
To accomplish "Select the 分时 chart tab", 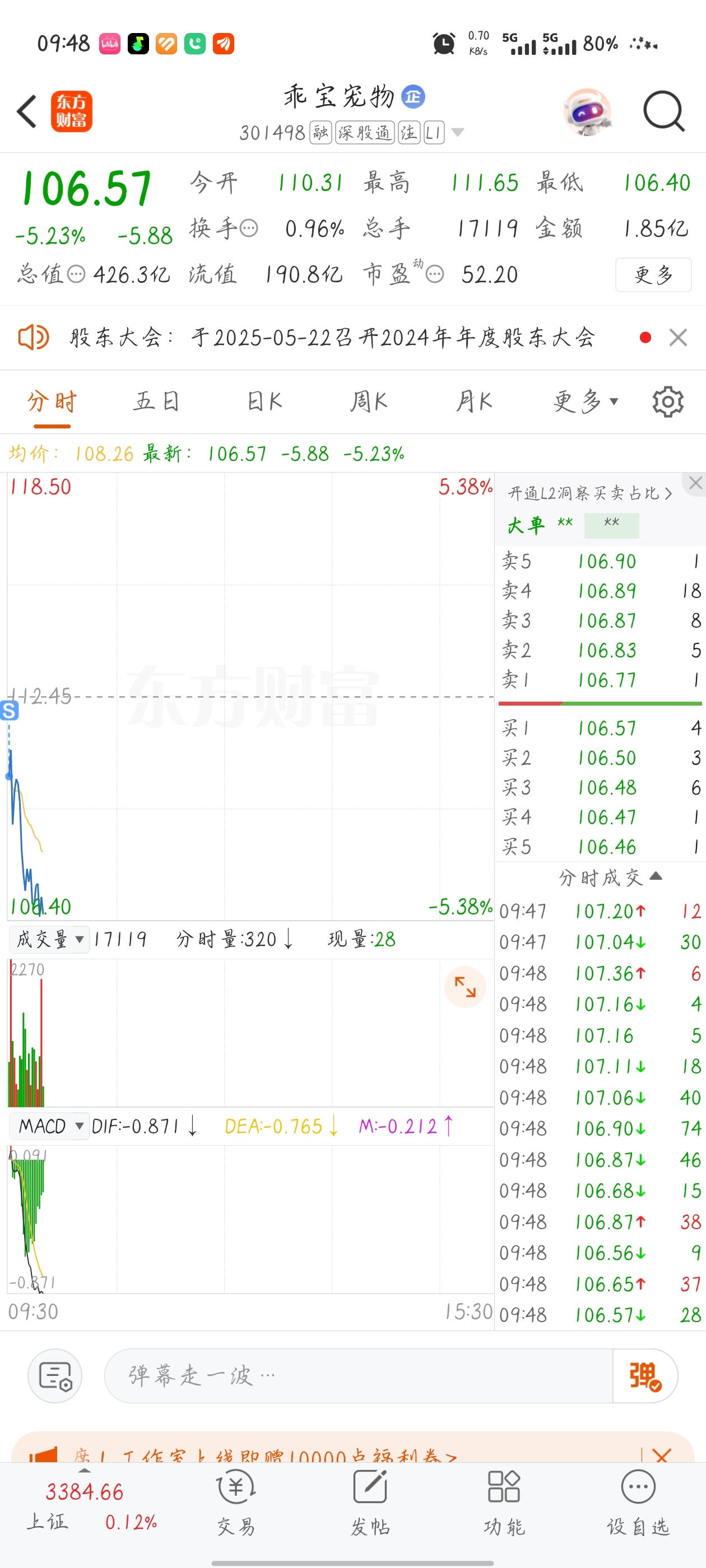I will [x=52, y=402].
